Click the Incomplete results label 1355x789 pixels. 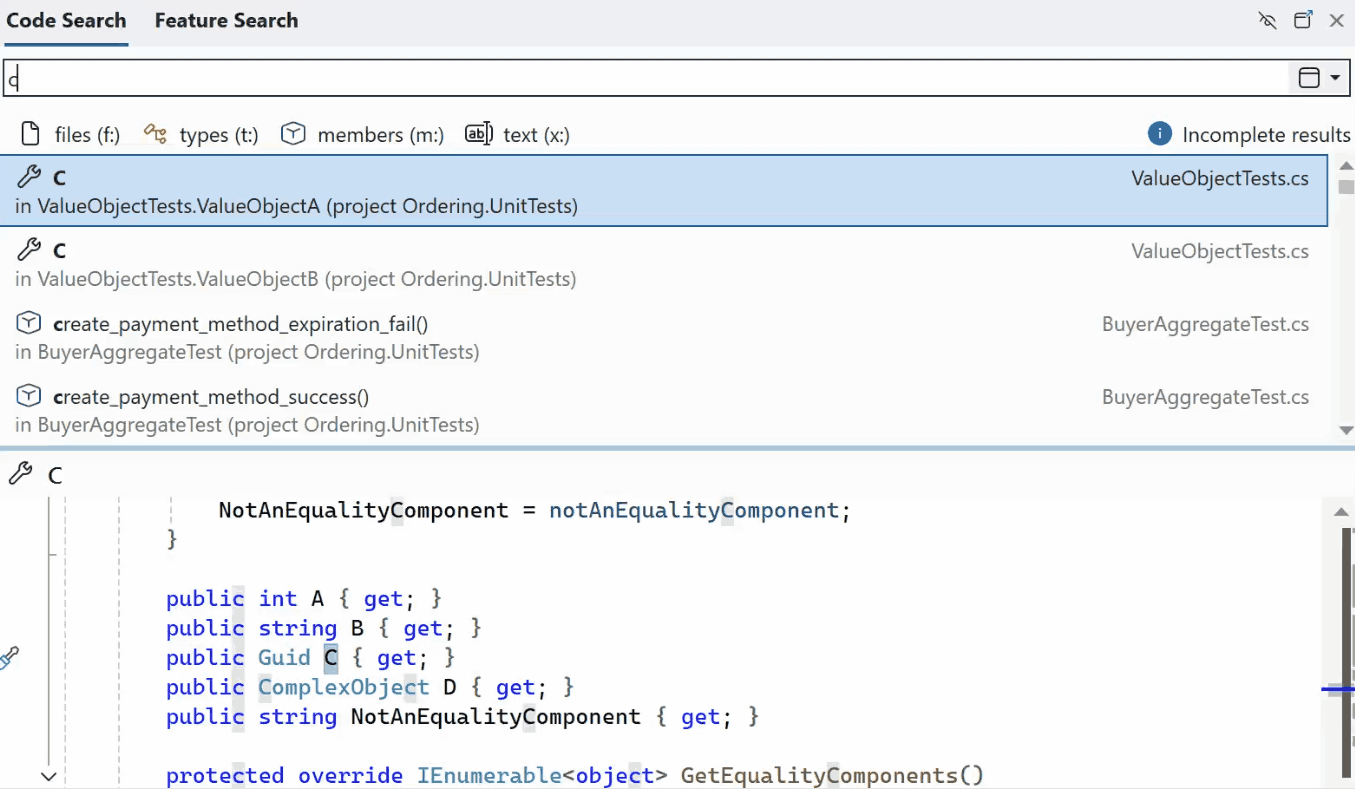(1266, 134)
